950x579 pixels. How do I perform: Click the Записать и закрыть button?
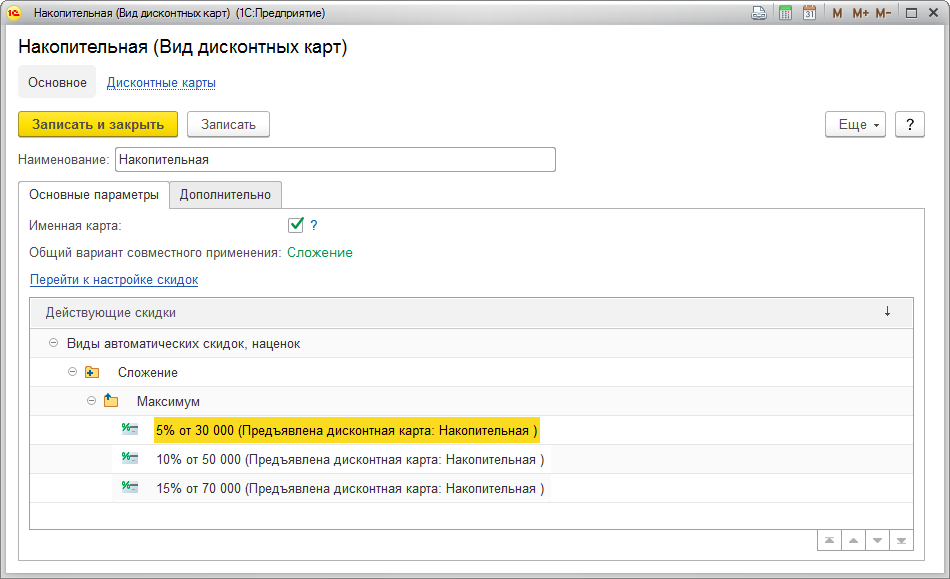(98, 124)
